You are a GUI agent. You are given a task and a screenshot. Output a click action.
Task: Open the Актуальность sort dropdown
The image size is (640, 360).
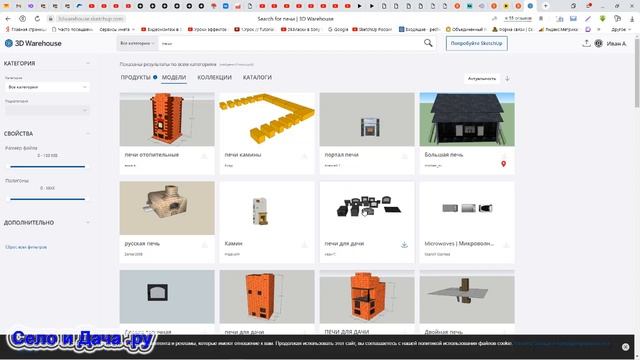[482, 78]
